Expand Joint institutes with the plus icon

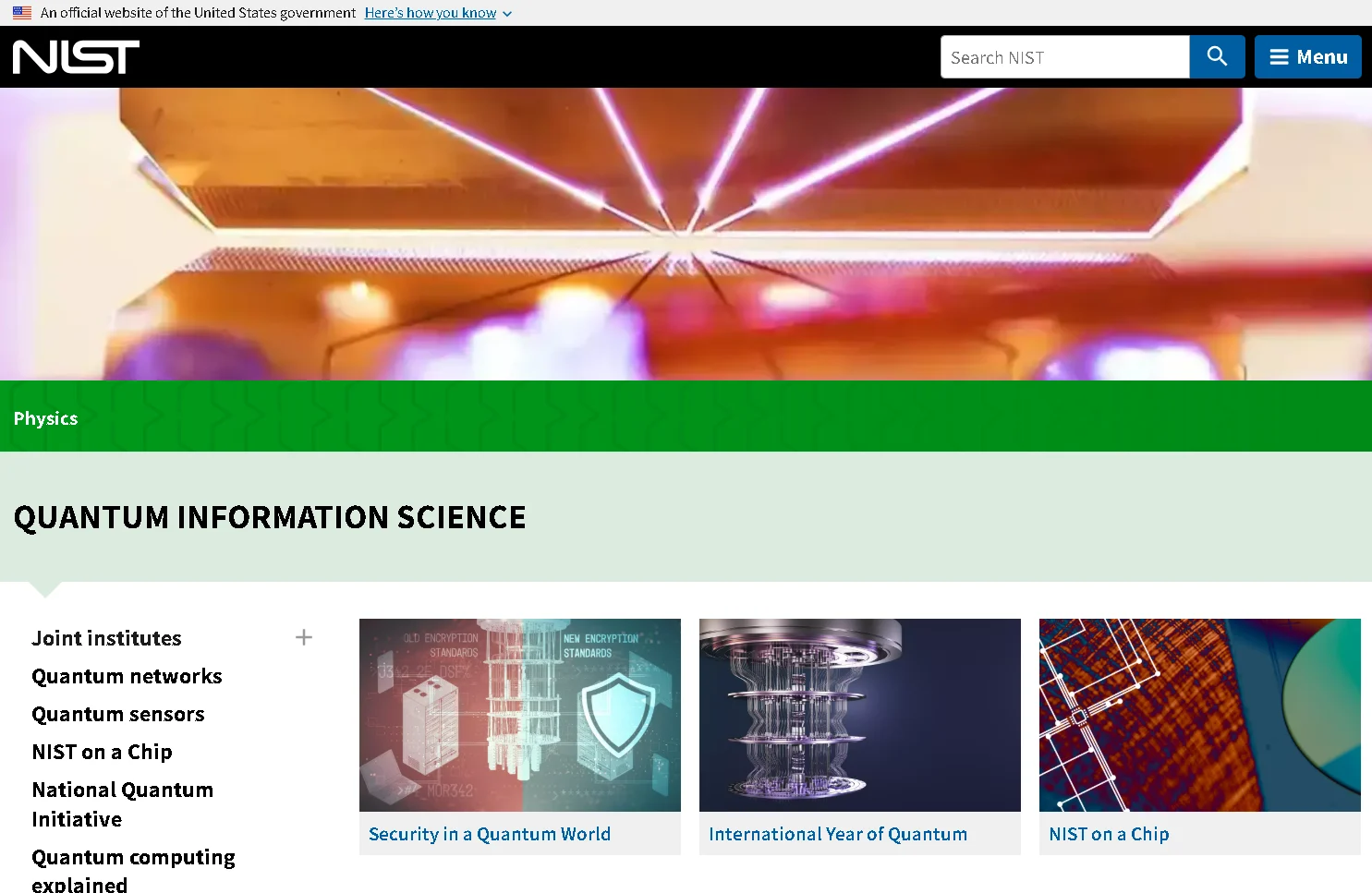coord(303,636)
